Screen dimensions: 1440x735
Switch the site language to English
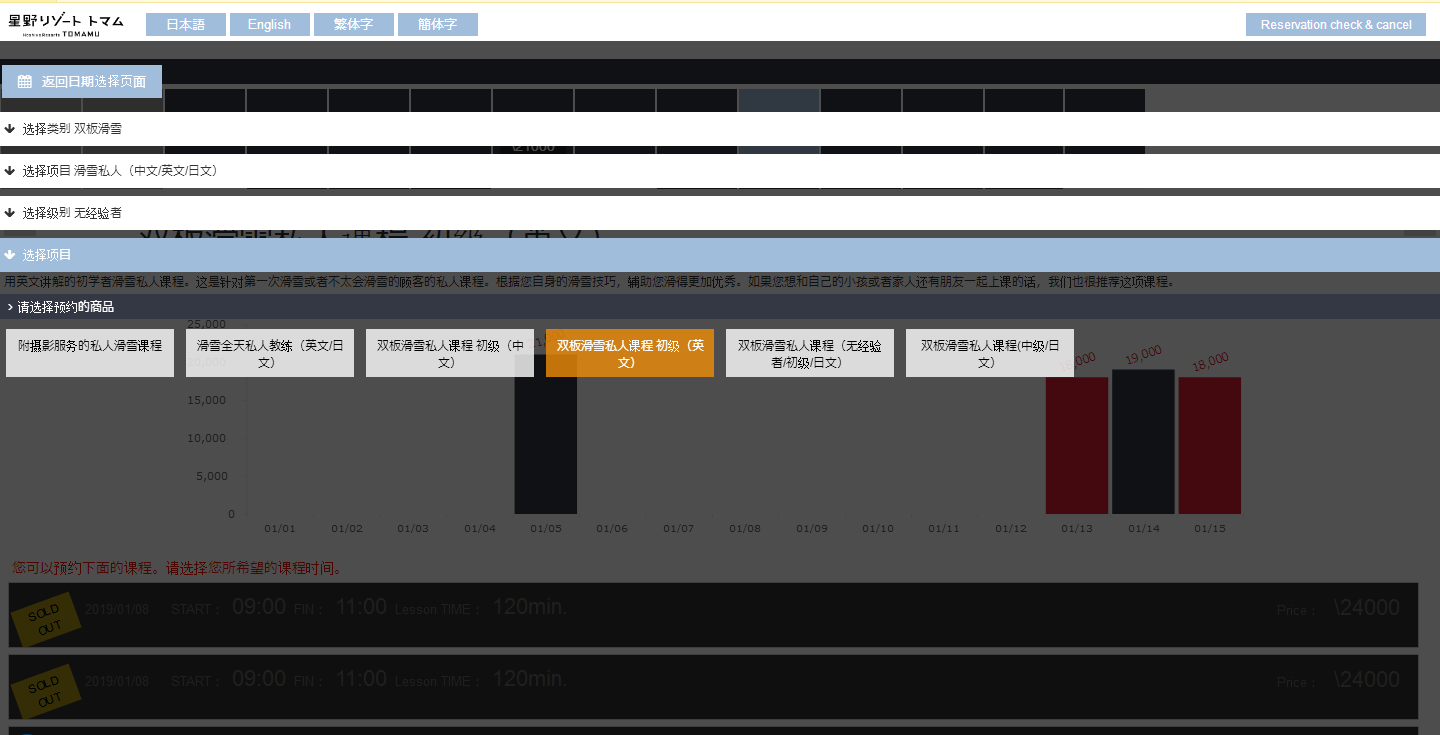tap(269, 23)
